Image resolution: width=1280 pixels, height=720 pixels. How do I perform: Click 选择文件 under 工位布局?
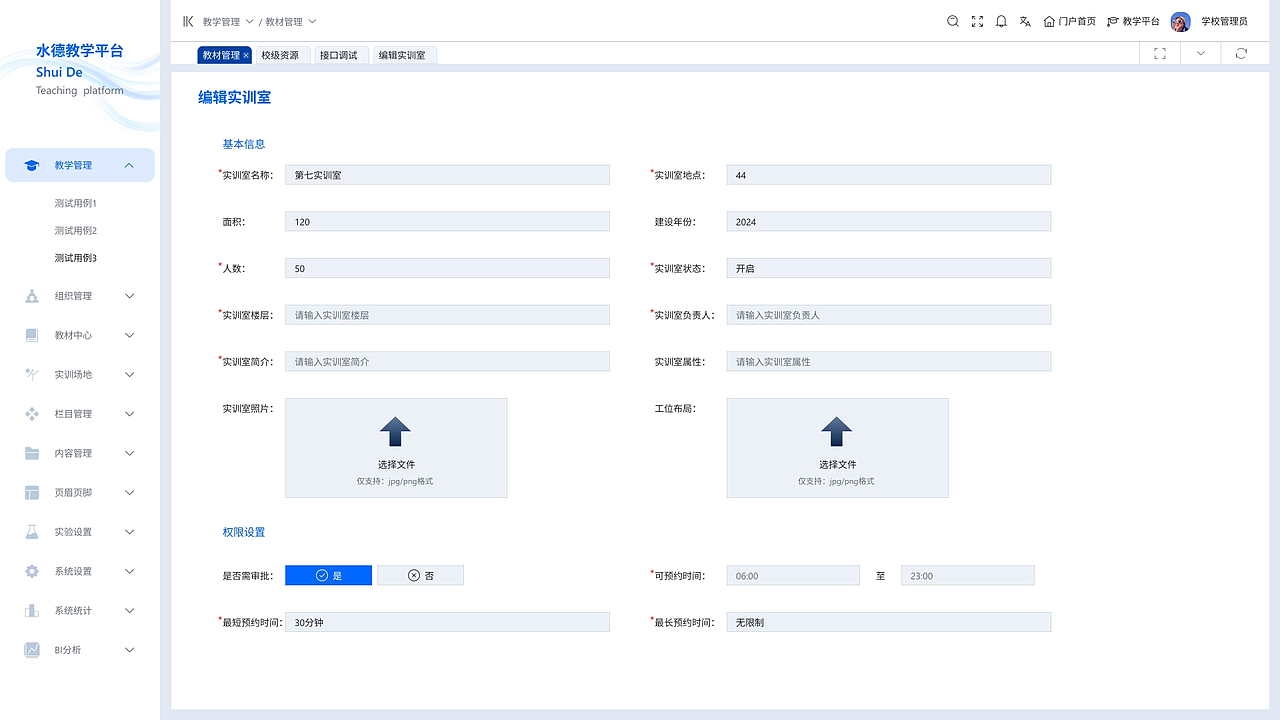837,465
